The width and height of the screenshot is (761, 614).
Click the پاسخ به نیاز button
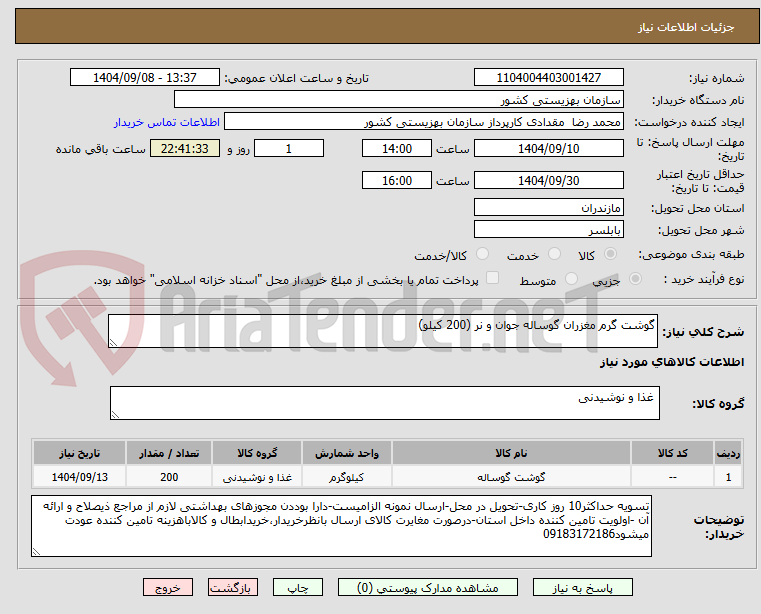582,587
